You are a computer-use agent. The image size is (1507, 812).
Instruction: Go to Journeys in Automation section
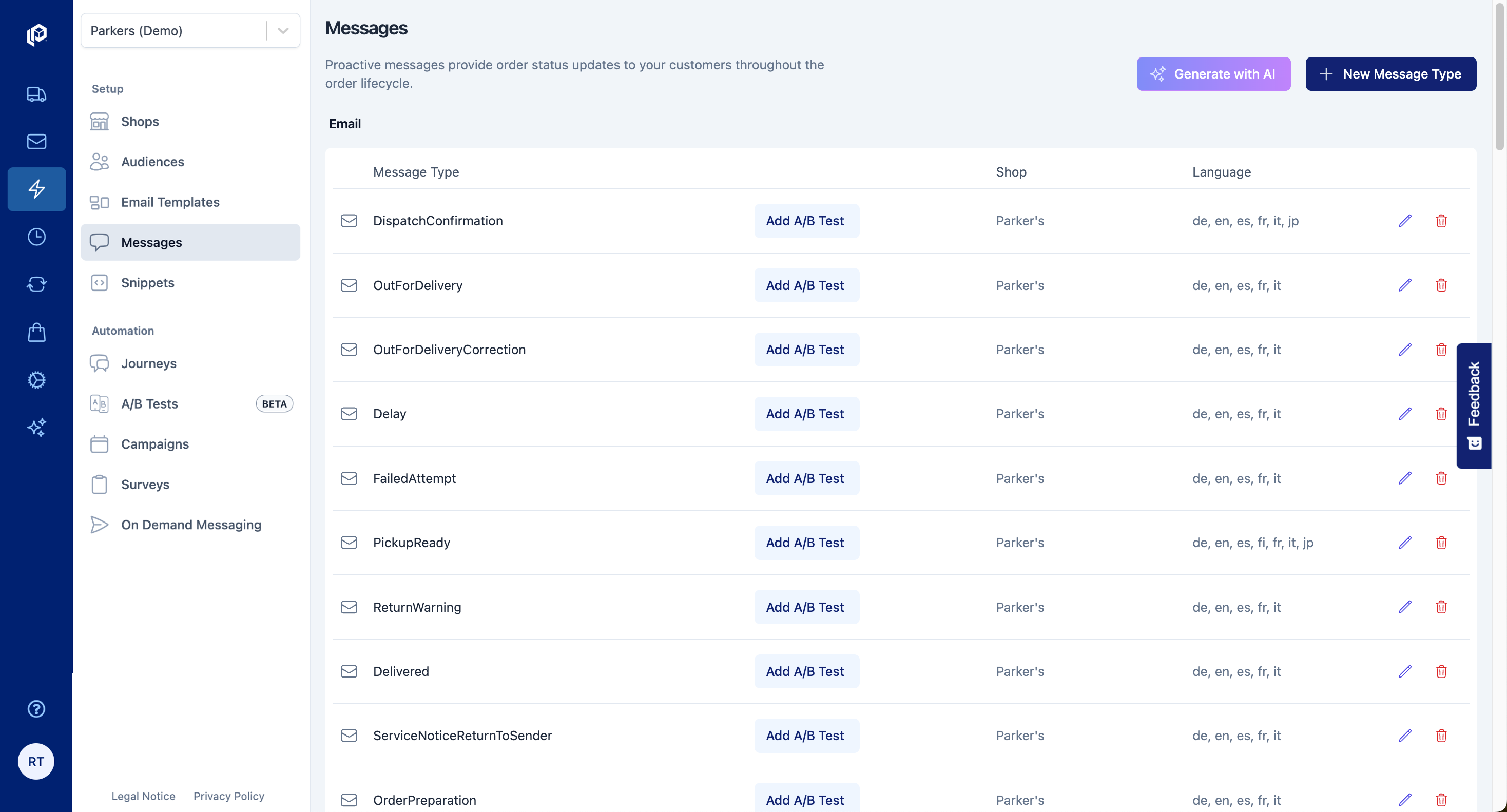(x=148, y=363)
